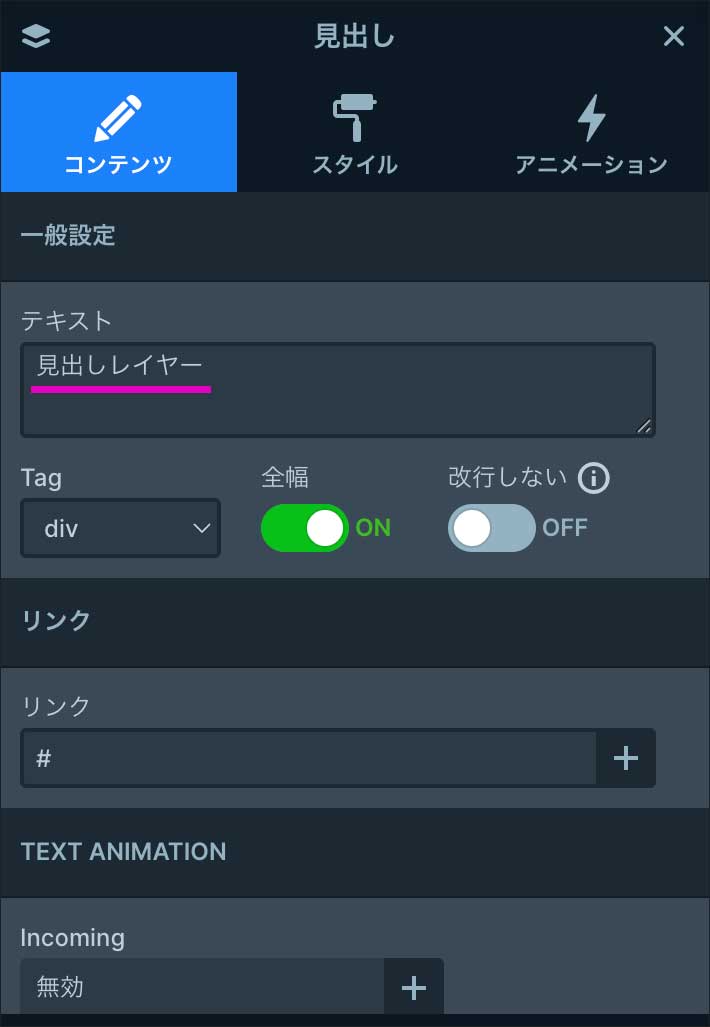Switch to the スタイル tab
The width and height of the screenshot is (710, 1027).
click(354, 132)
